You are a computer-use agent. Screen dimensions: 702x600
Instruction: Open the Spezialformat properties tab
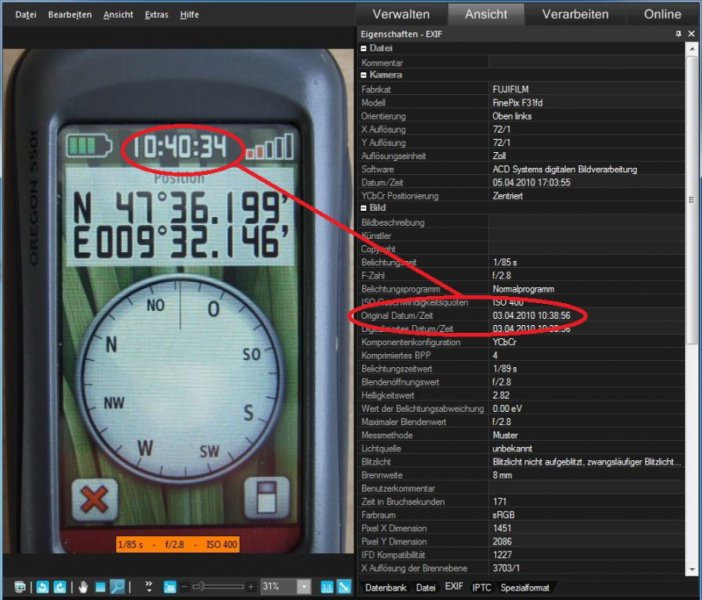point(525,587)
